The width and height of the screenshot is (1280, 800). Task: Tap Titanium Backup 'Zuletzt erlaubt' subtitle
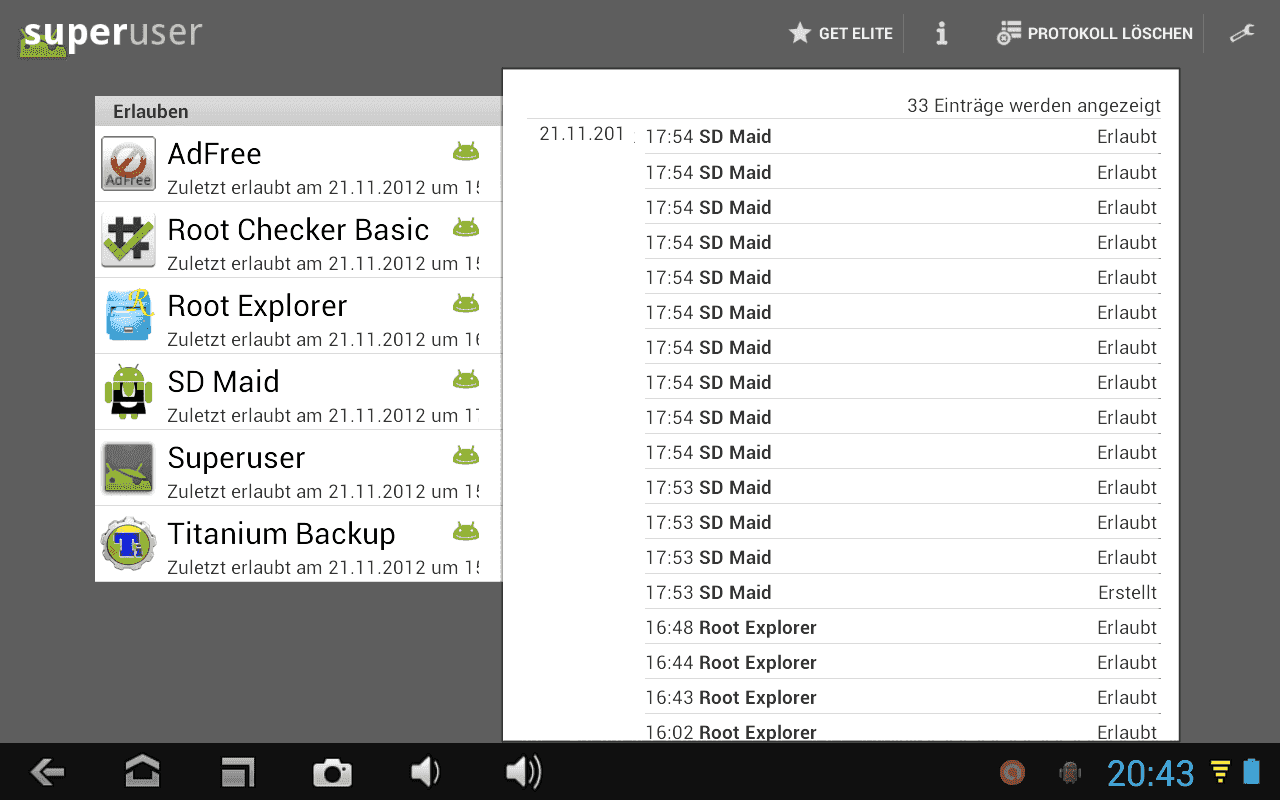pyautogui.click(x=323, y=567)
